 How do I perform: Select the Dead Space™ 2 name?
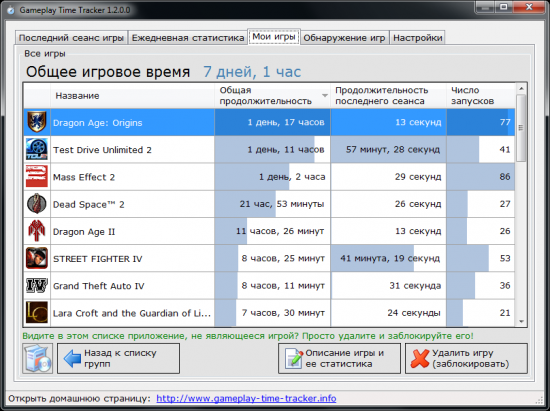88,204
